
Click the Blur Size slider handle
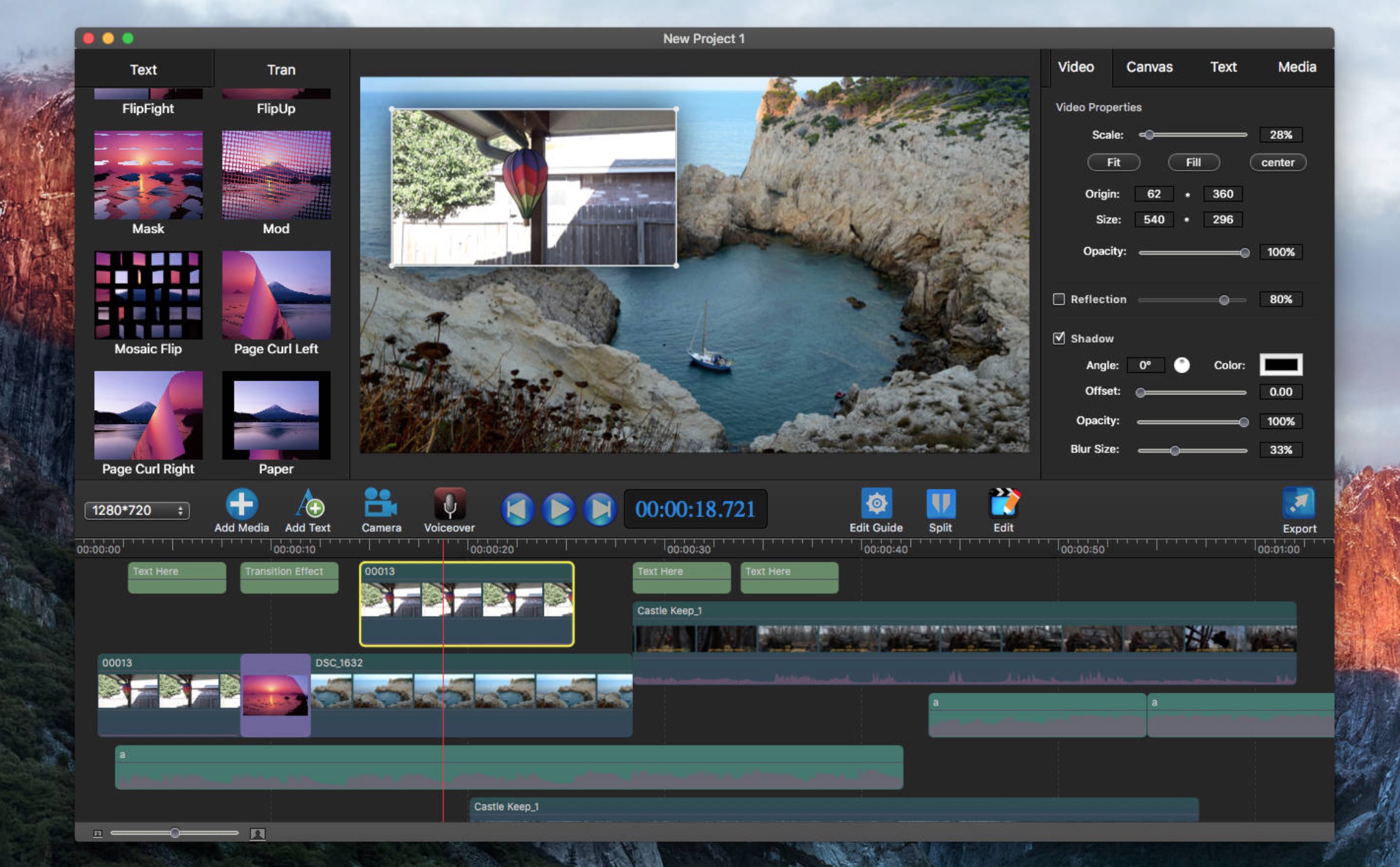1175,450
